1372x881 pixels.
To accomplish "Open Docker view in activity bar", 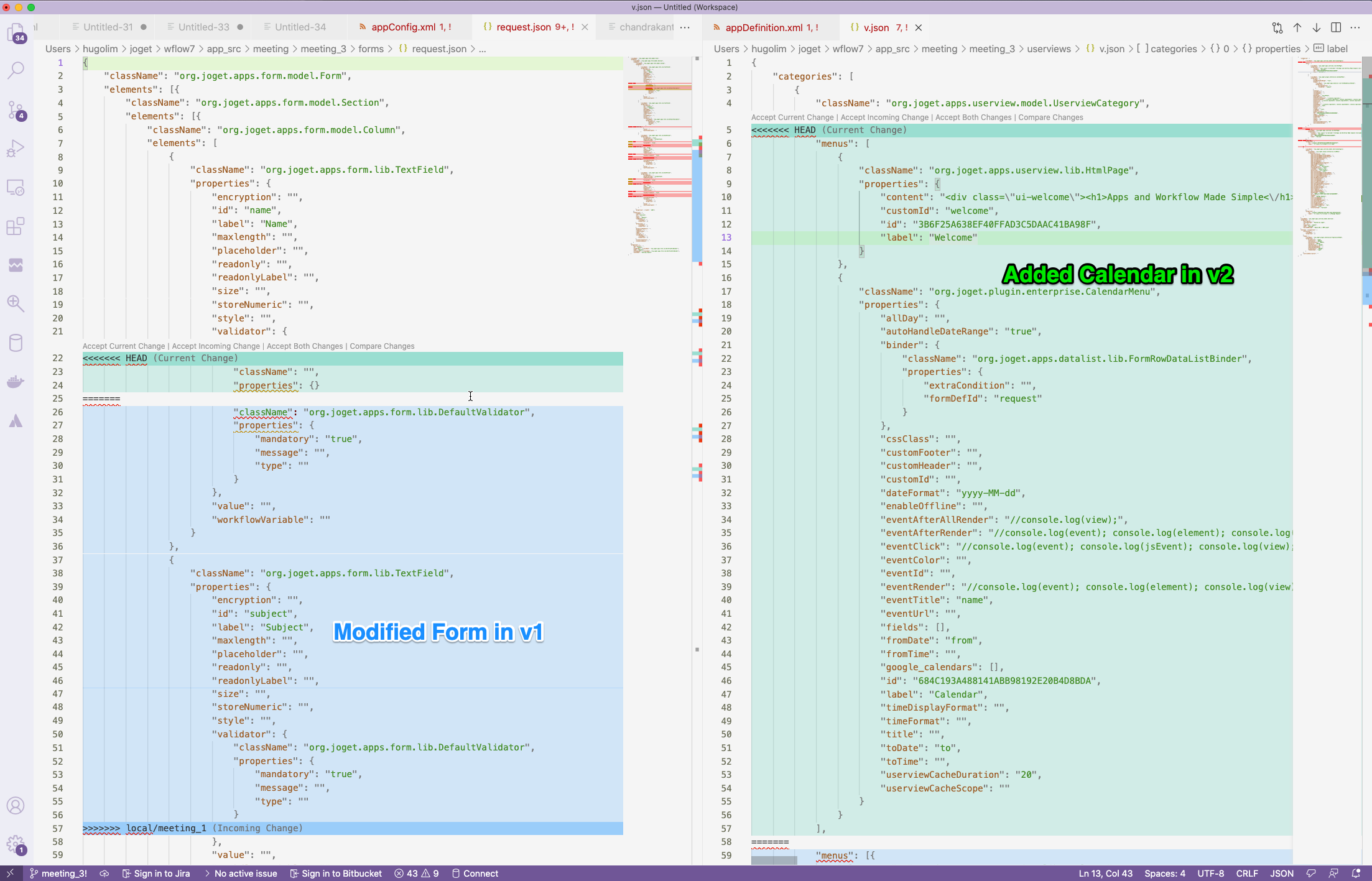I will (16, 381).
